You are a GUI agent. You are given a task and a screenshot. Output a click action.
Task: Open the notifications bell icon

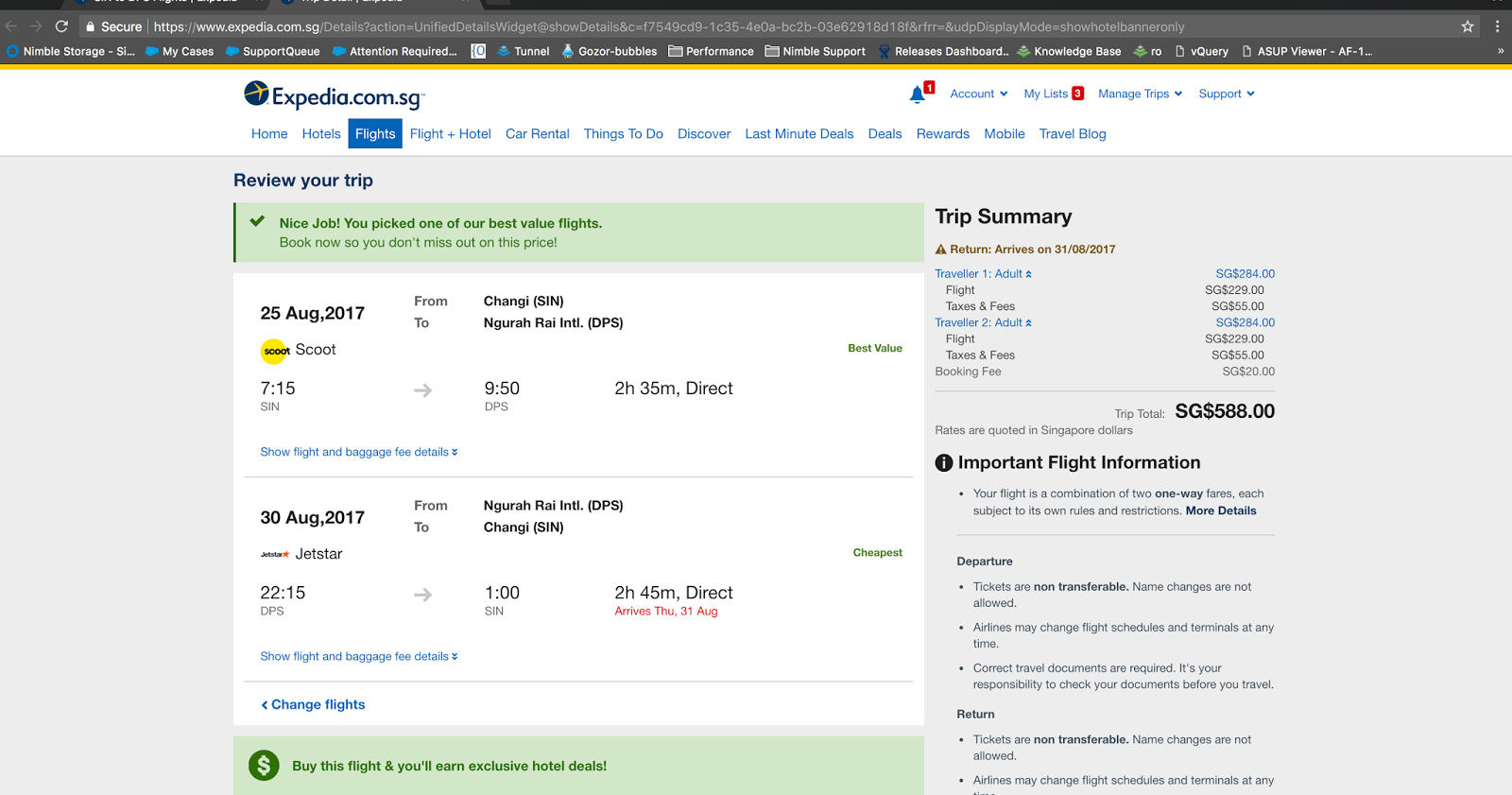(917, 94)
